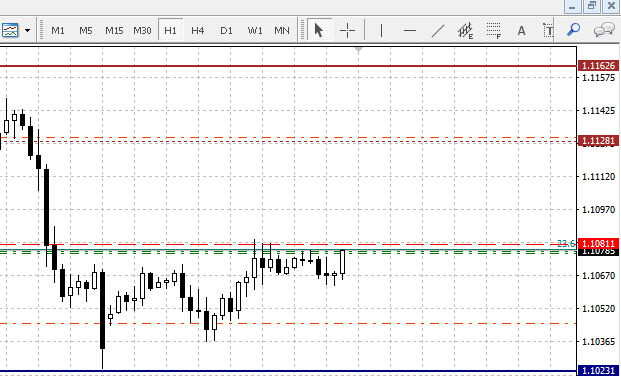
Task: Switch to MN monthly timeframe
Action: point(282,30)
